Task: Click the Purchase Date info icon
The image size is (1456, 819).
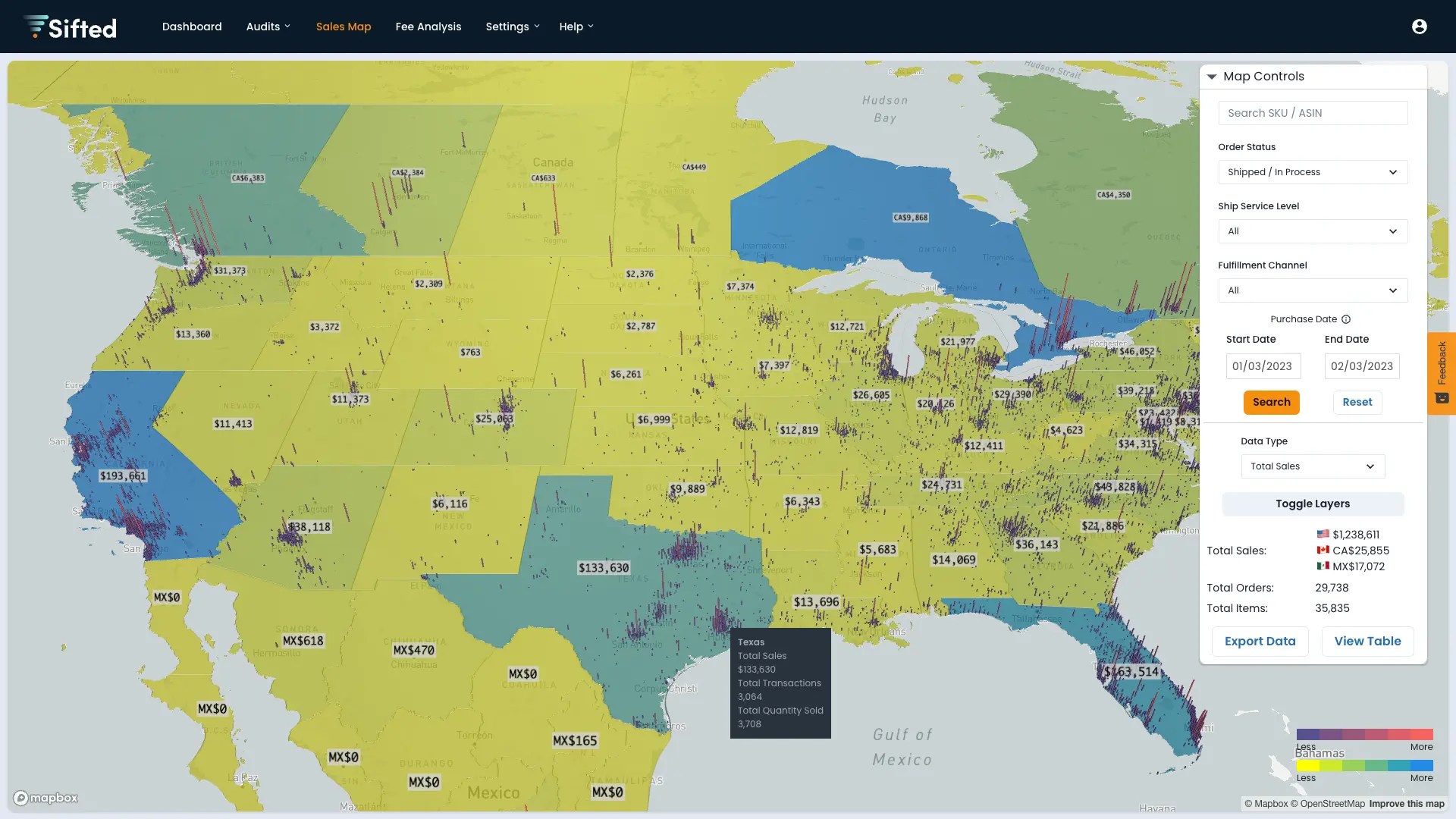Action: 1346,319
